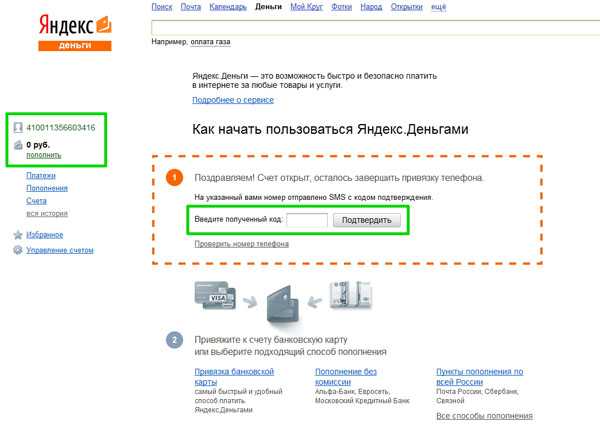
Task: Open Управление счетом link
Action: (60, 250)
